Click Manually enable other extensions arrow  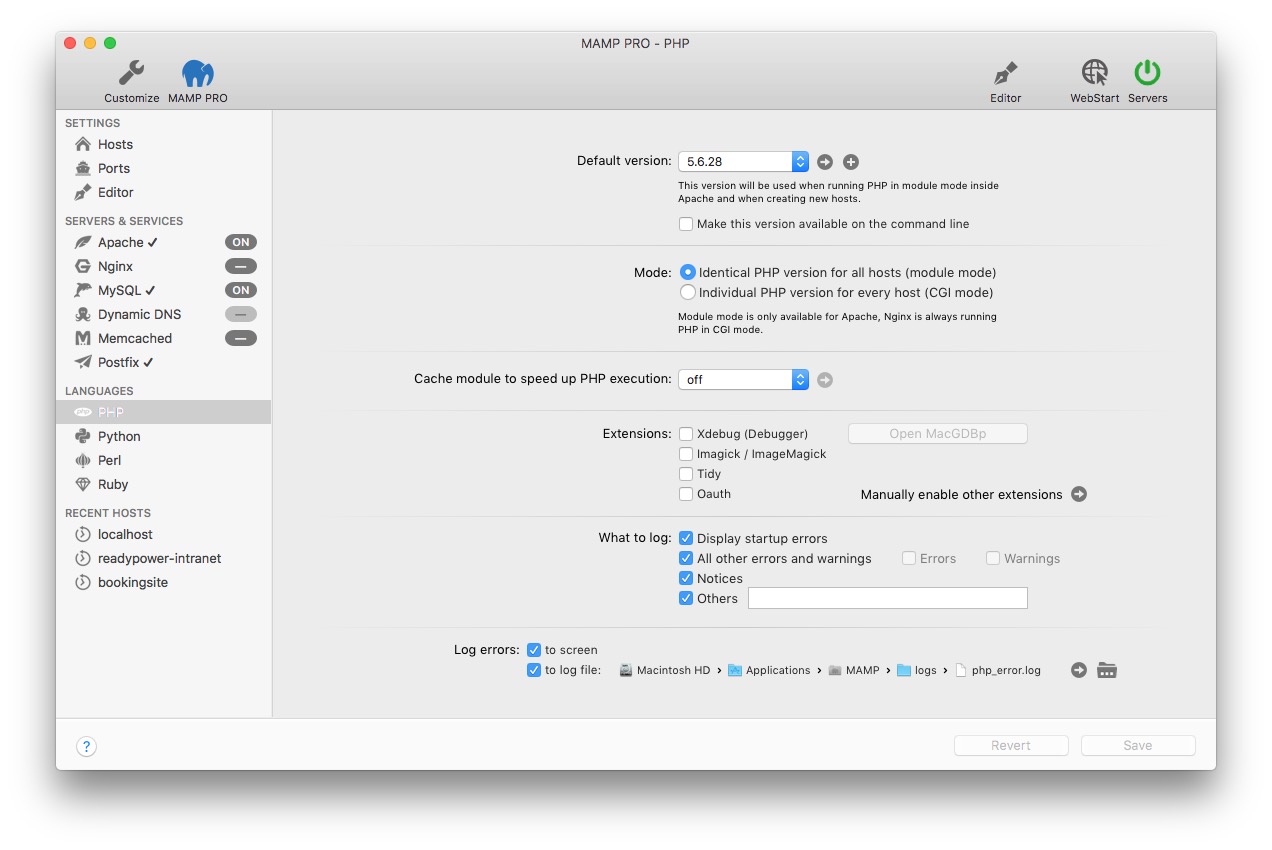[1078, 494]
